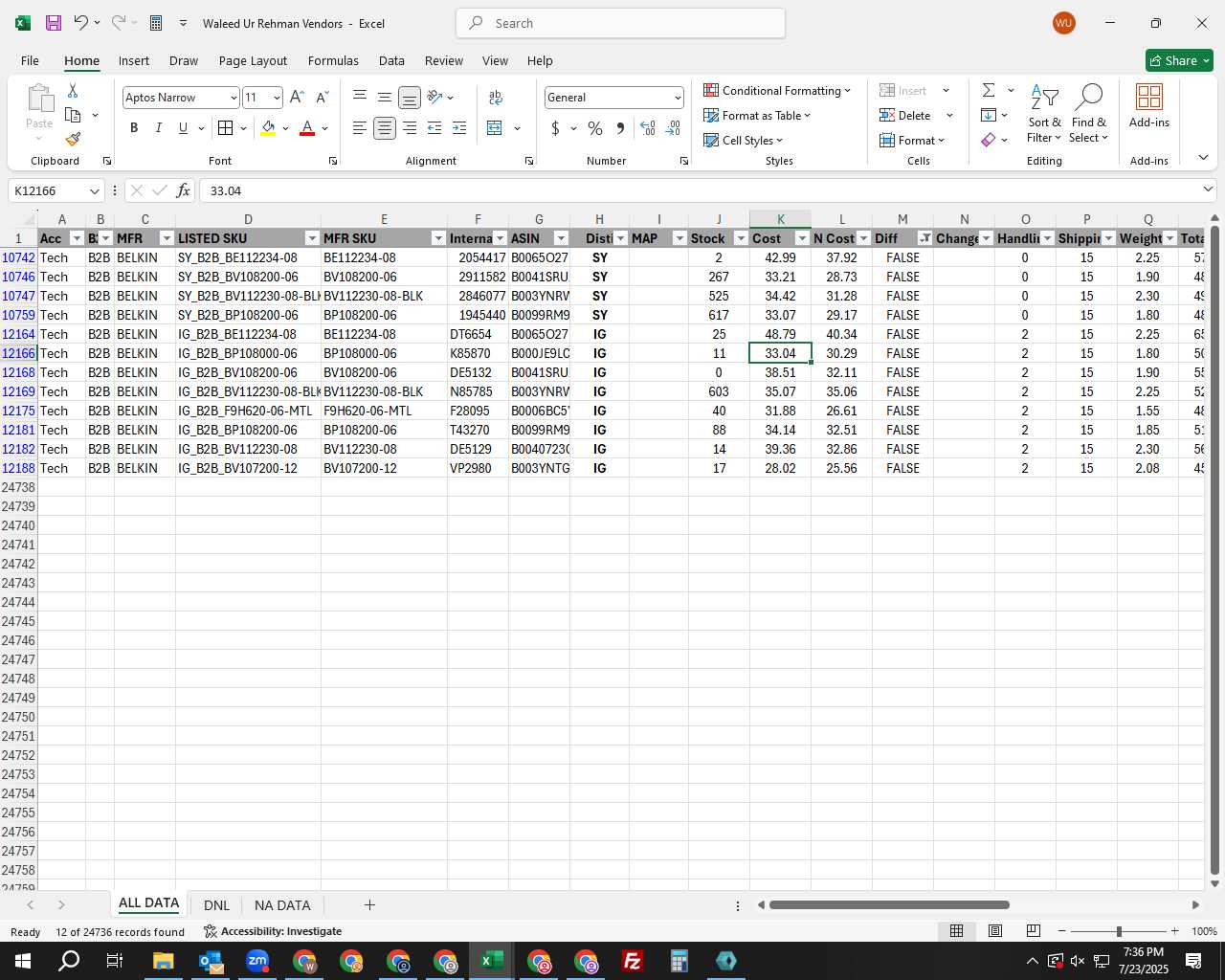Image resolution: width=1225 pixels, height=980 pixels.
Task: Click Accessibility: Investigate in status bar
Action: tap(273, 931)
